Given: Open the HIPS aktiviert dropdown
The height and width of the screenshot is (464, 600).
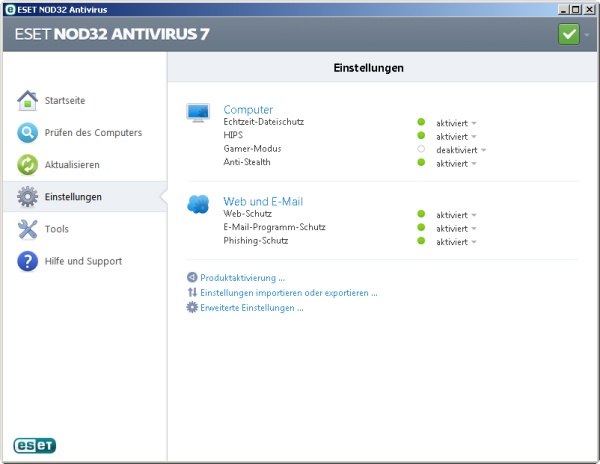Looking at the screenshot, I should pyautogui.click(x=456, y=137).
